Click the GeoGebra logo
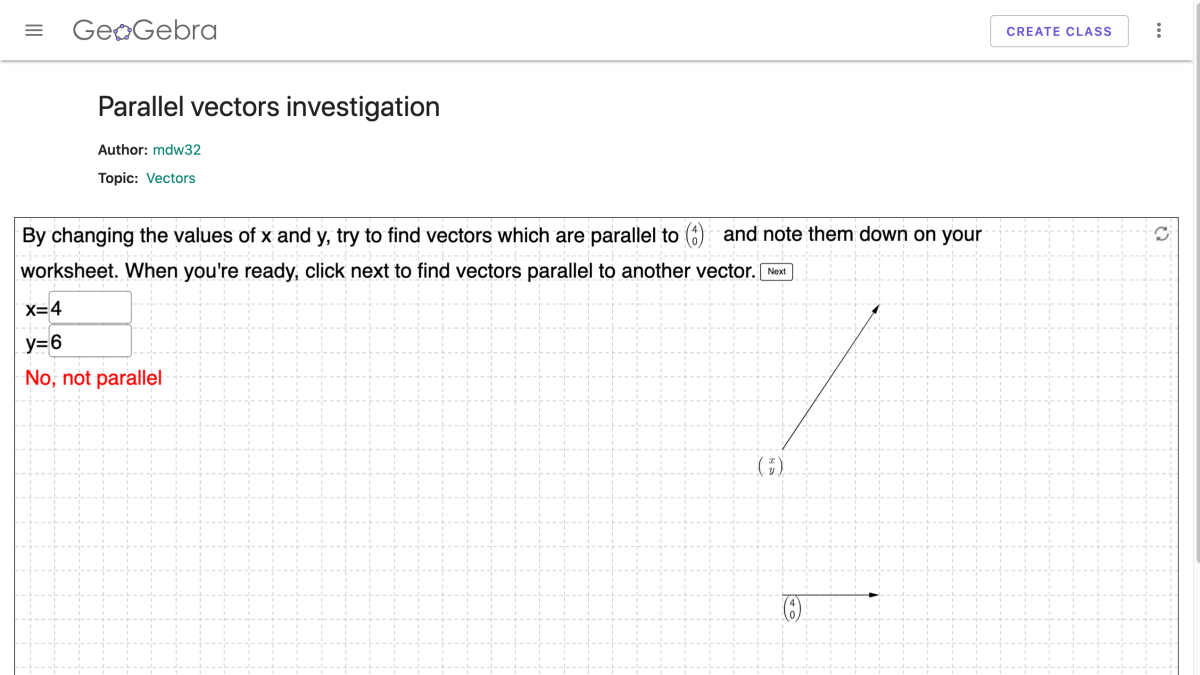1200x675 pixels. point(144,30)
